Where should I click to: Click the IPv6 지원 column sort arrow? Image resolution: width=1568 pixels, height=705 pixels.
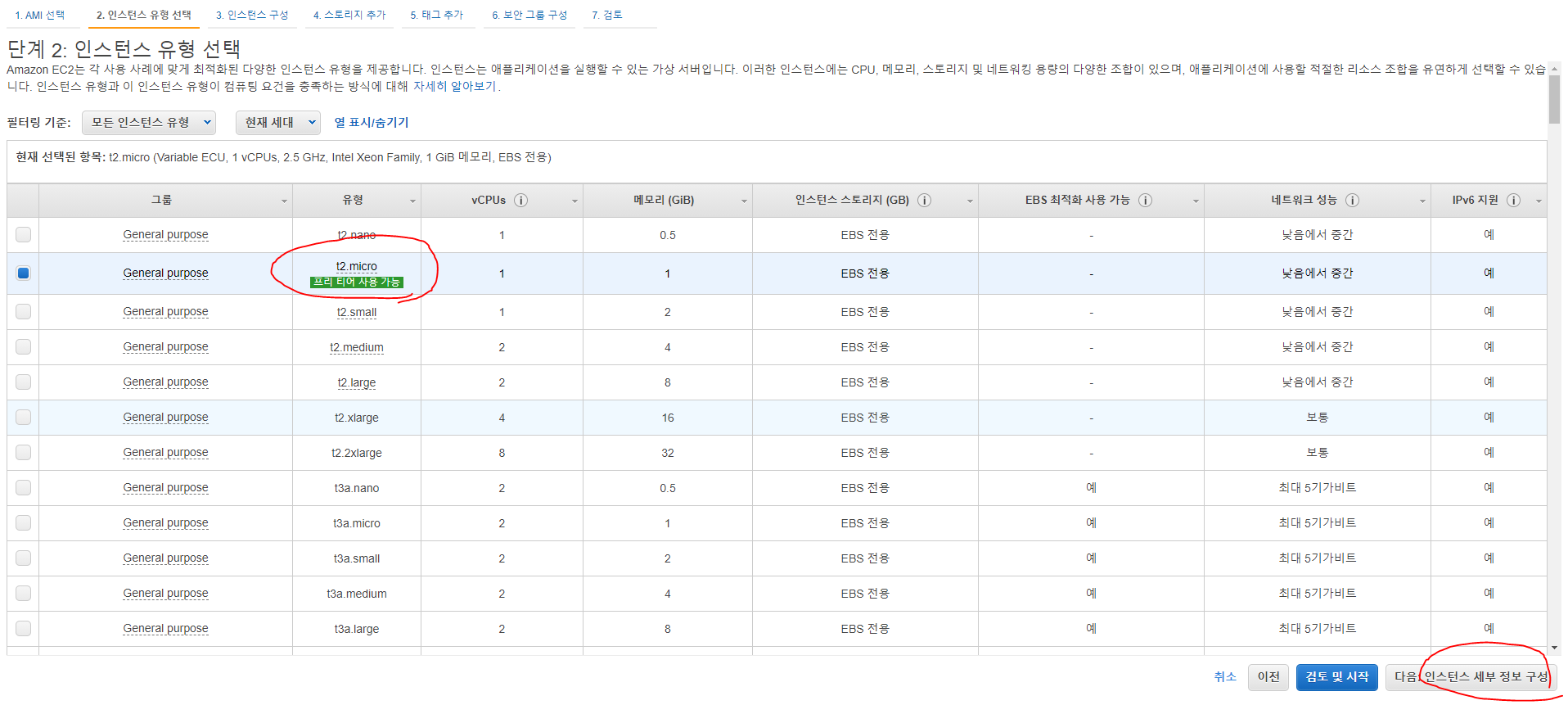click(1539, 201)
